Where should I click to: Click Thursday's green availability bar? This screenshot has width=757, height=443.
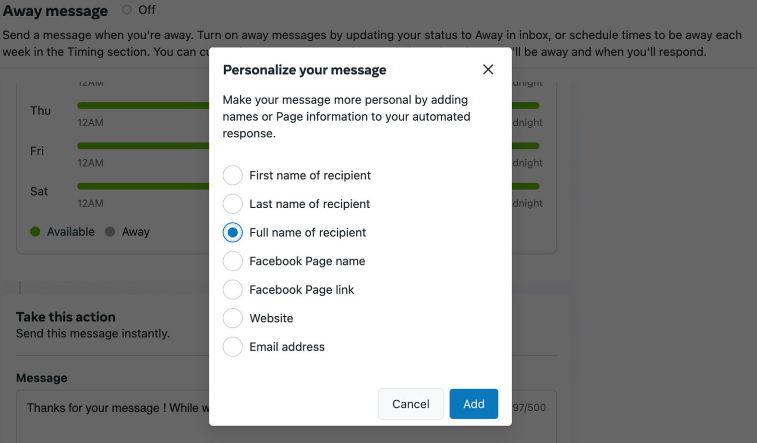(x=140, y=105)
